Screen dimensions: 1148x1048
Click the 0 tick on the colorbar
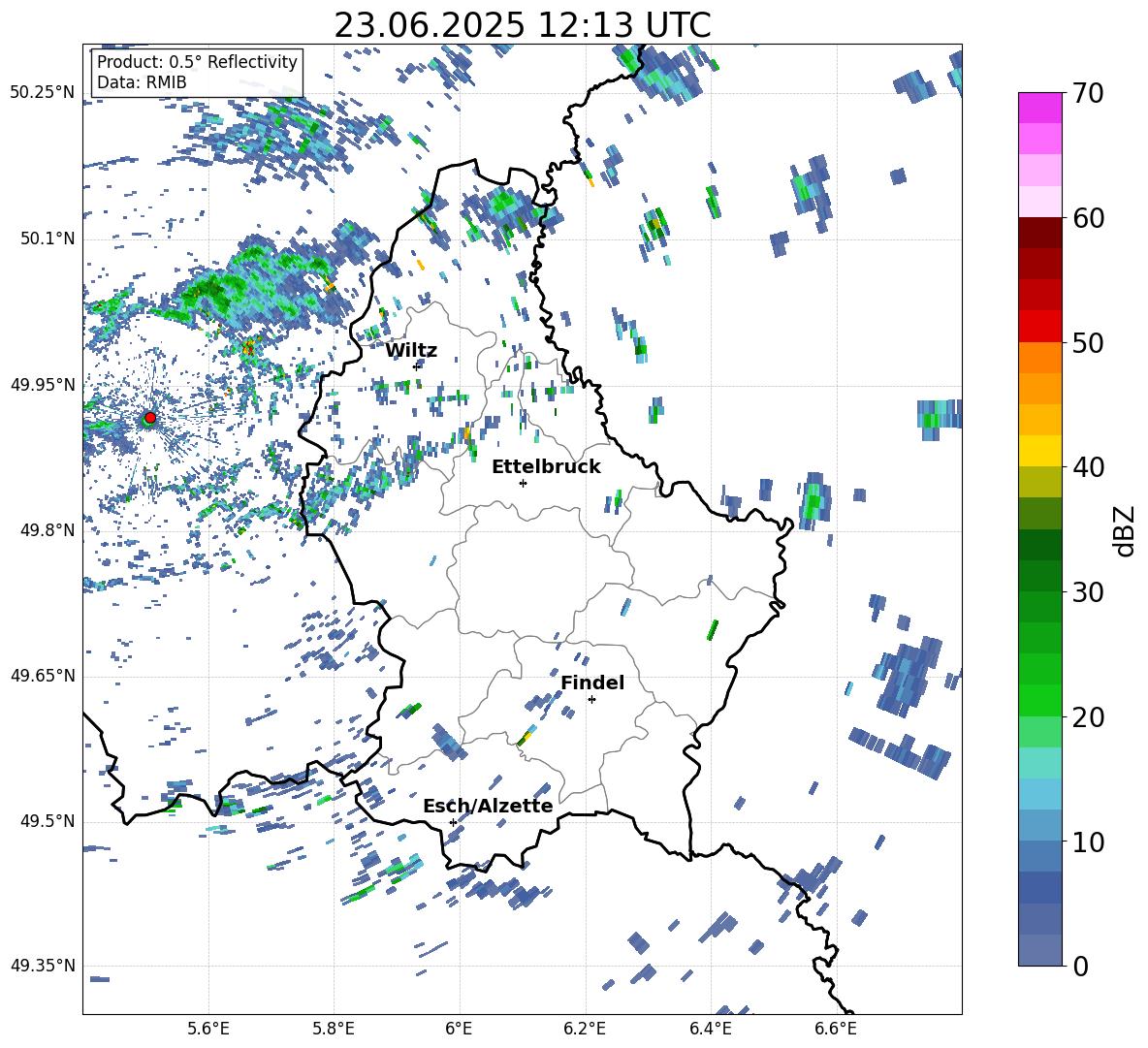pyautogui.click(x=1080, y=966)
